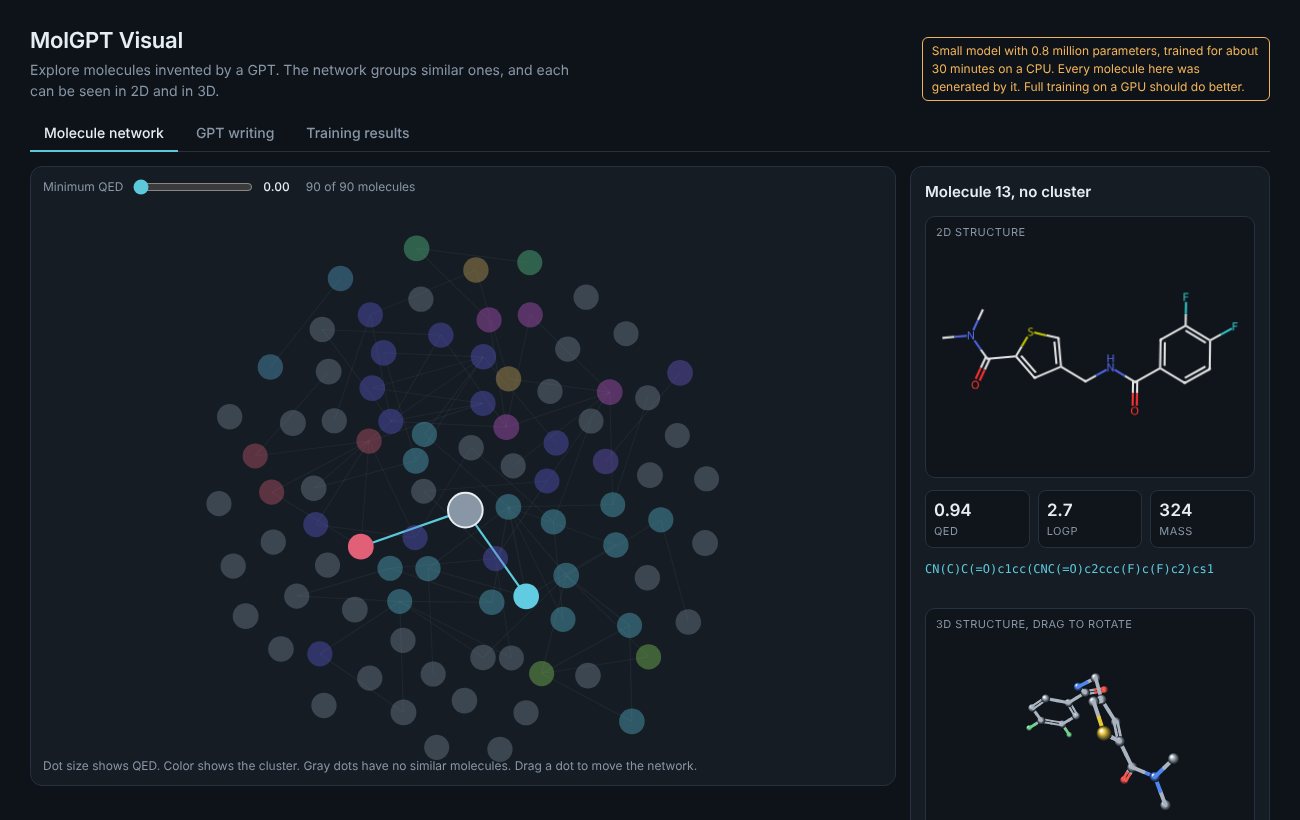The image size is (1300, 820).
Task: Click the 'Dot size shows QED' legend text
Action: tap(370, 766)
